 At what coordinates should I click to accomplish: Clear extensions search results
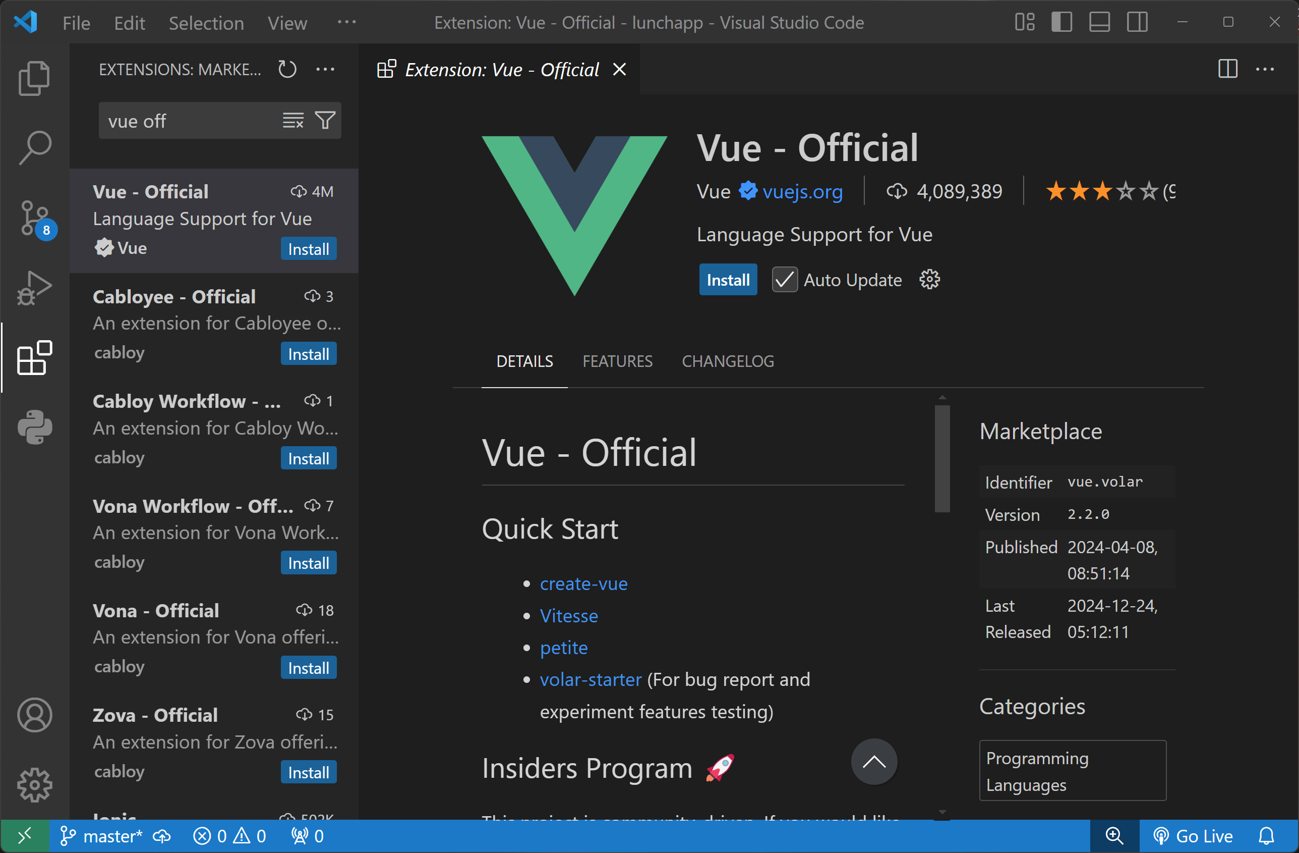click(293, 121)
